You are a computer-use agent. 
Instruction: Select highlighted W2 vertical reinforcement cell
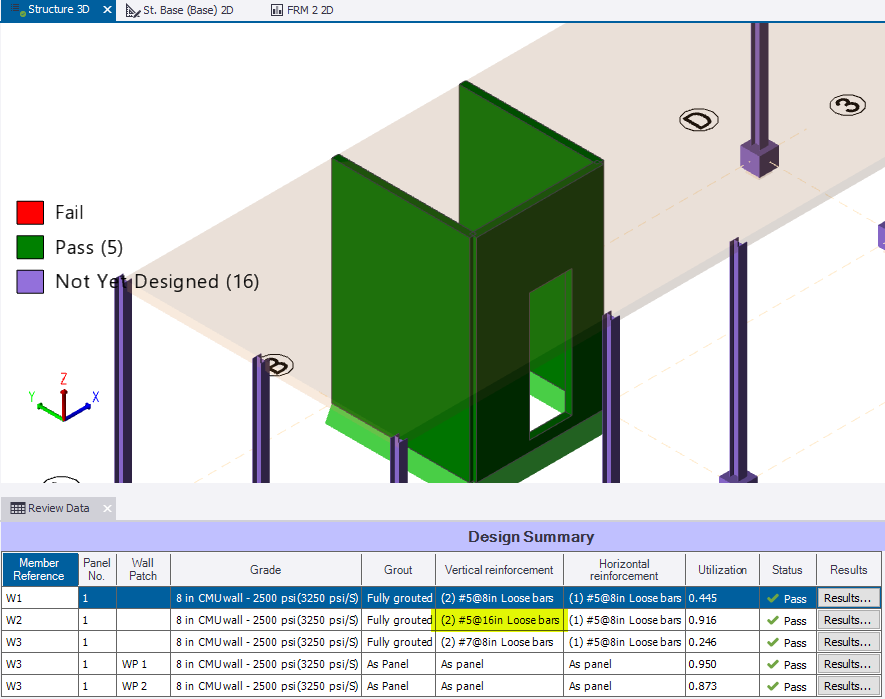pos(499,620)
